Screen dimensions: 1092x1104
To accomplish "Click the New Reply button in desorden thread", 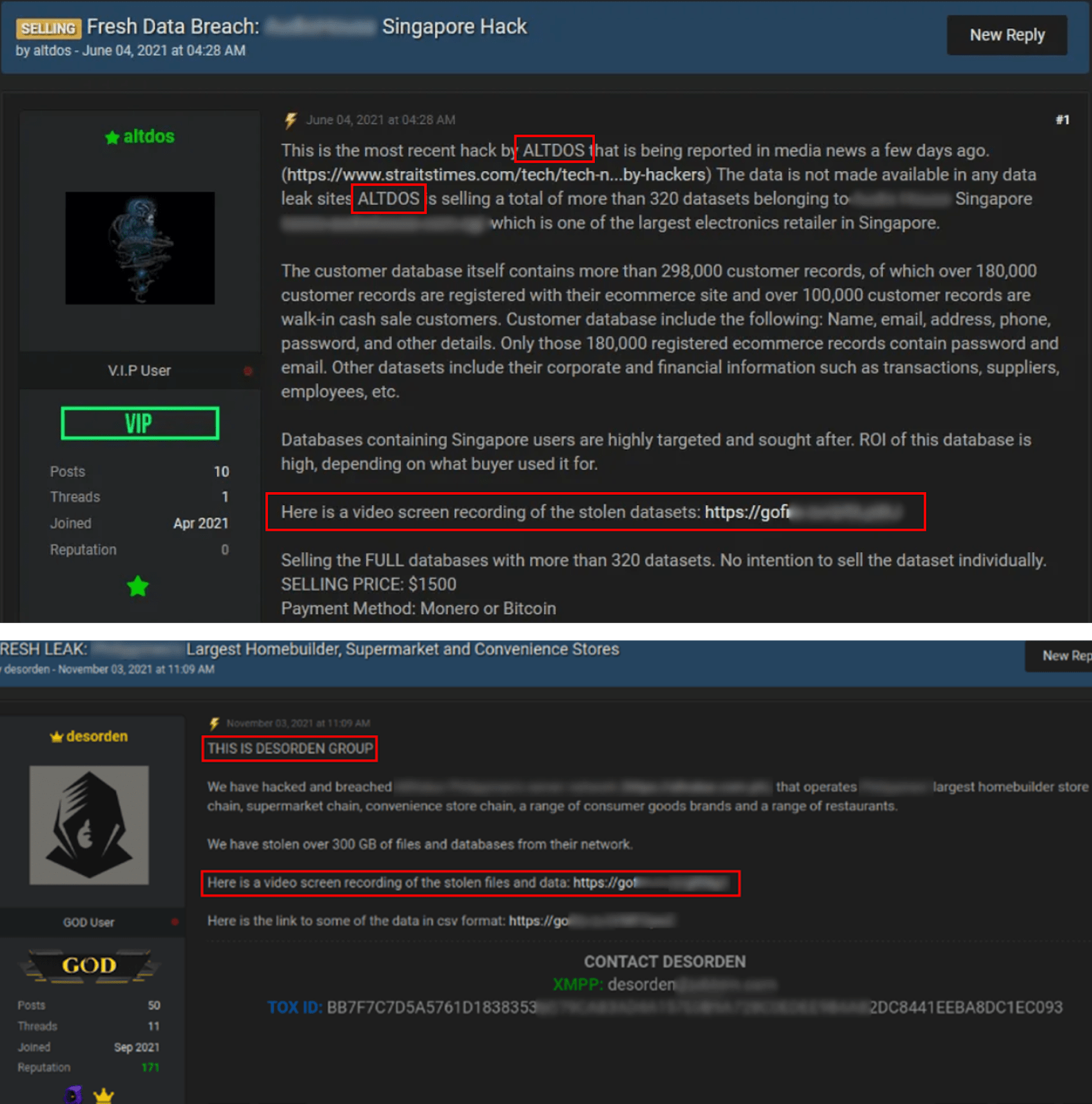I will (x=1059, y=655).
